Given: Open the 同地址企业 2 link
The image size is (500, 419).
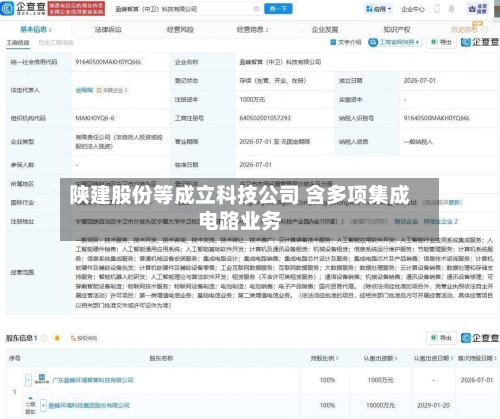Looking at the screenshot, I should tap(441, 221).
